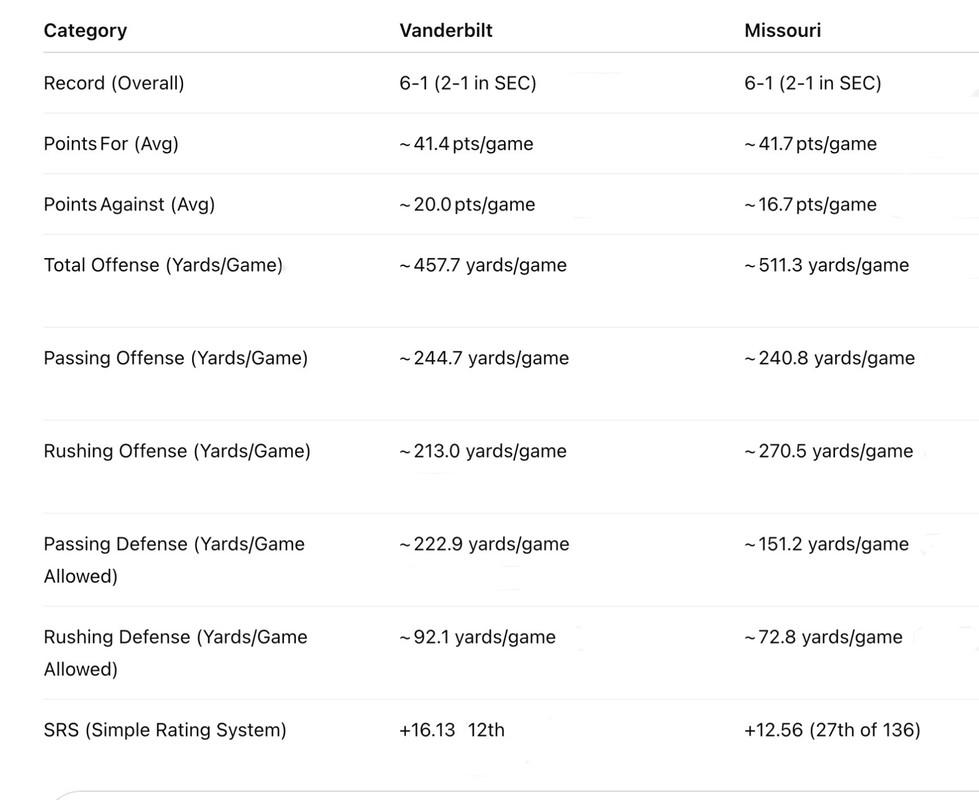Click Missouri's ~41.7 pts/game value
979x800 pixels.
(810, 144)
